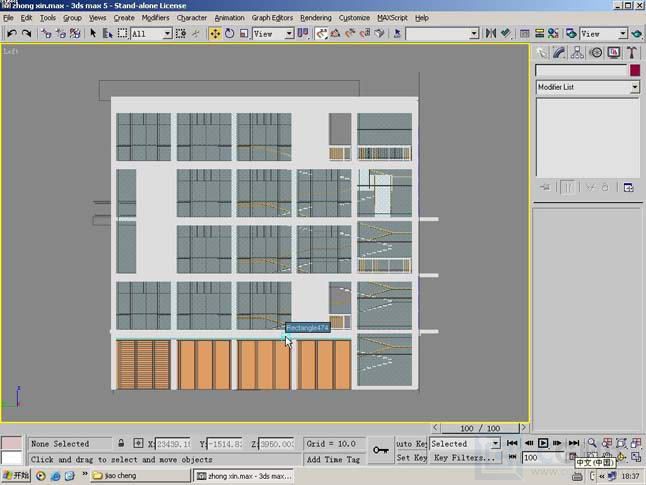Toggle the Percent Snap button
Viewport: 646px width, 485px height.
click(350, 33)
